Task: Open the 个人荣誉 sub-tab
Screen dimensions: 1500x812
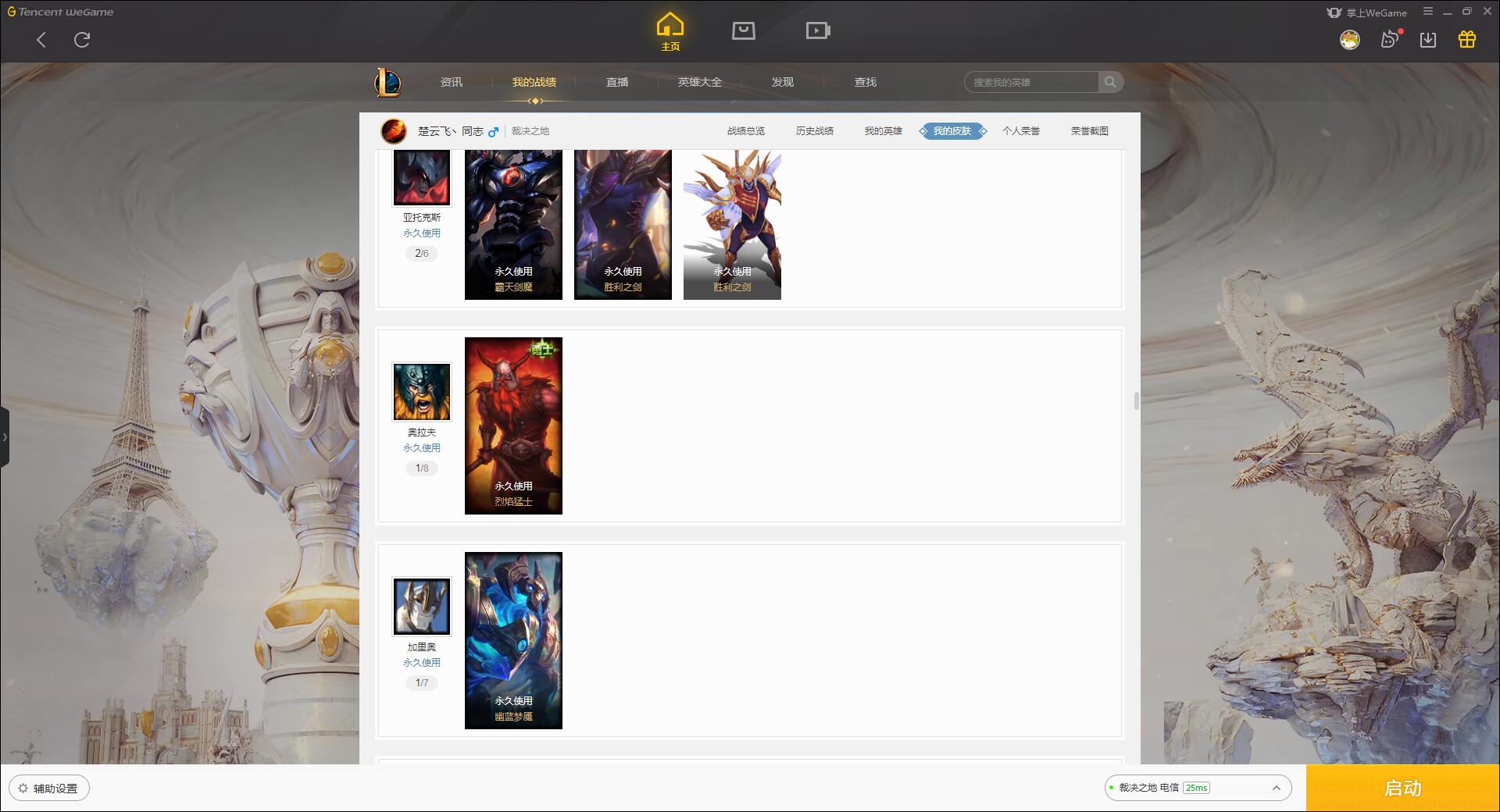Action: [1021, 131]
